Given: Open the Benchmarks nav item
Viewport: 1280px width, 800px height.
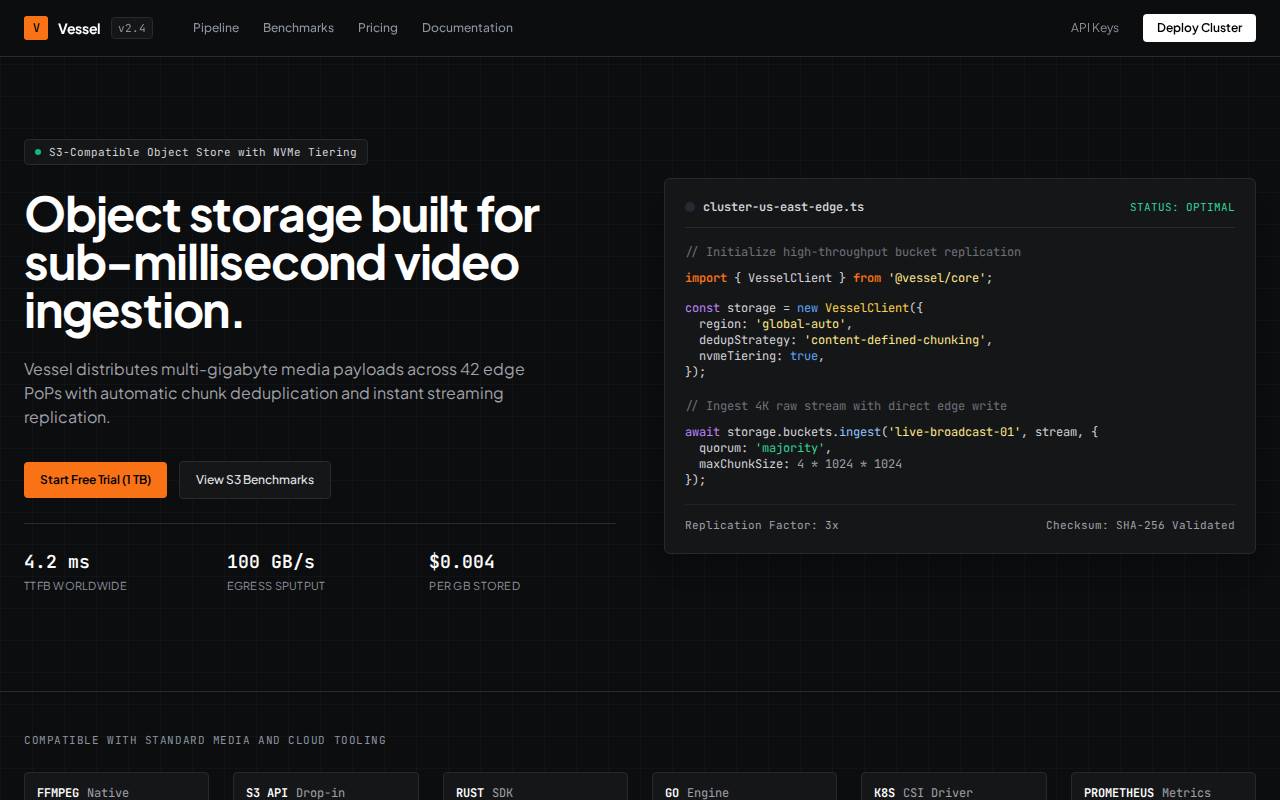Looking at the screenshot, I should pos(298,28).
